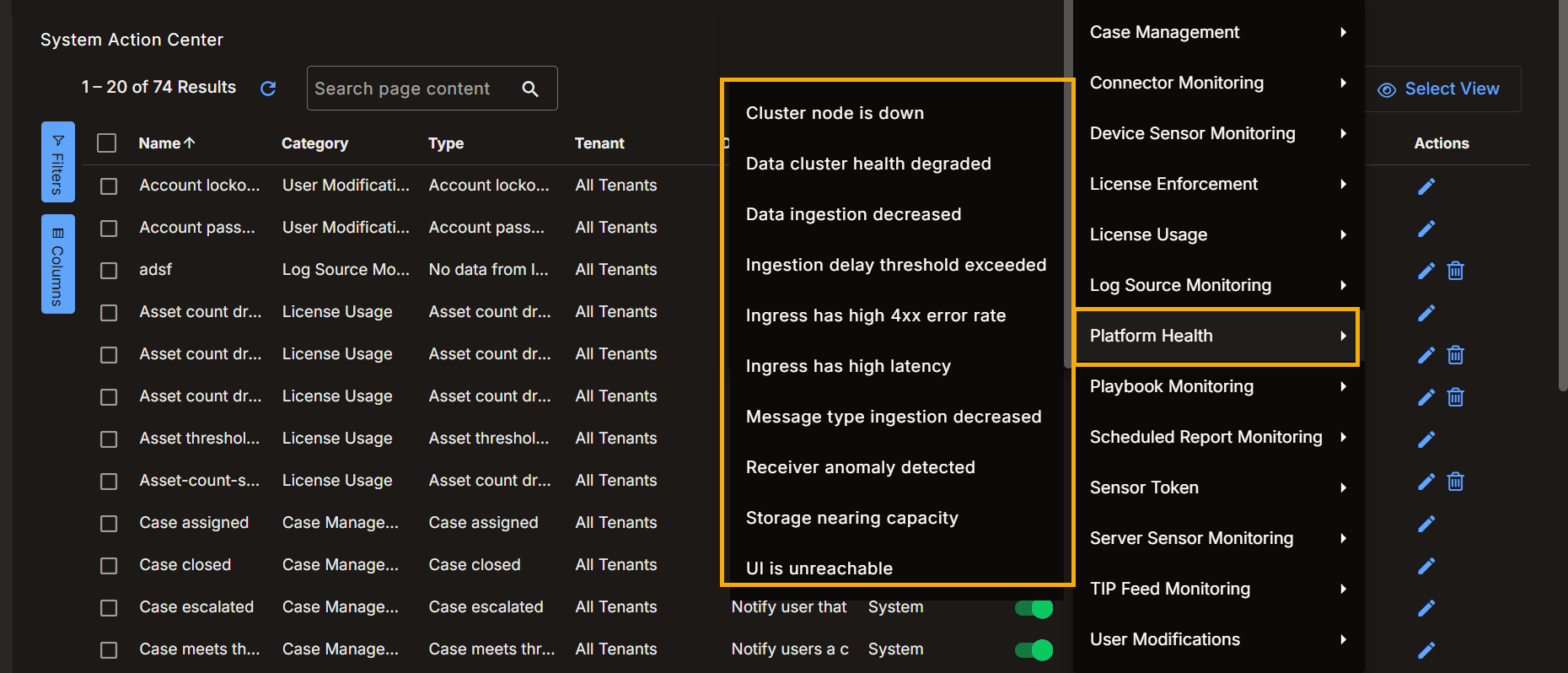Open the Device Sensor Monitoring submenu
Image resolution: width=1568 pixels, height=673 pixels.
(x=1218, y=133)
